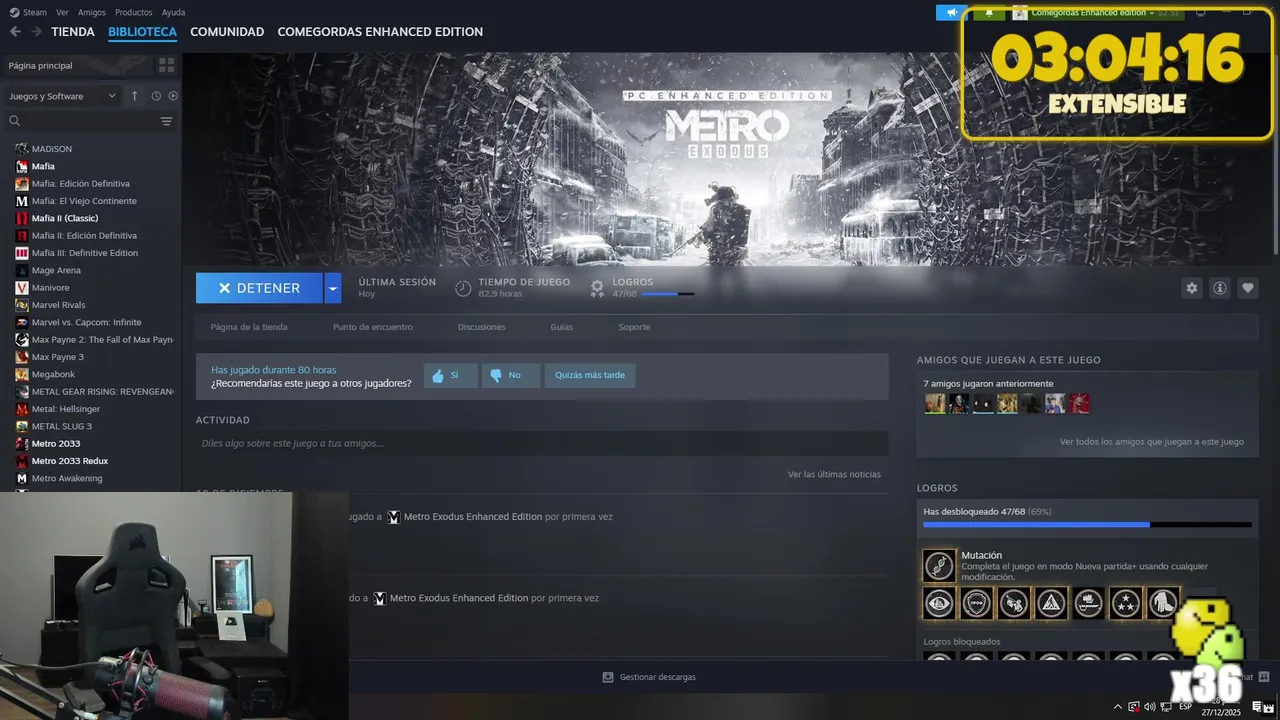
Task: Toggle the ready-to-play filter icon
Action: 173,96
